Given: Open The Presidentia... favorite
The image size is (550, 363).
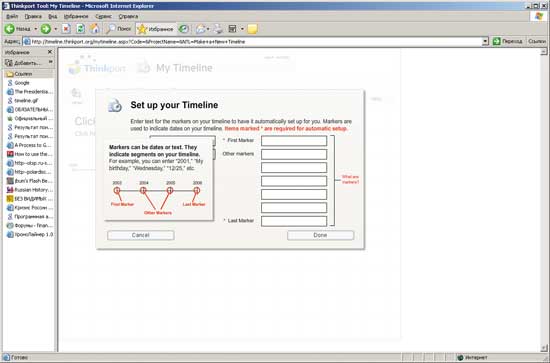Looking at the screenshot, I should pyautogui.click(x=30, y=92).
